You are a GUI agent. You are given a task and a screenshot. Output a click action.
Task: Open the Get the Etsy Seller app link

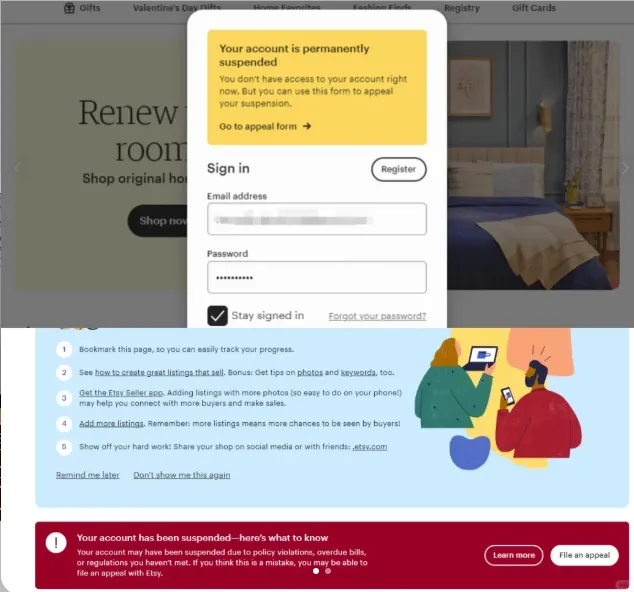121,393
